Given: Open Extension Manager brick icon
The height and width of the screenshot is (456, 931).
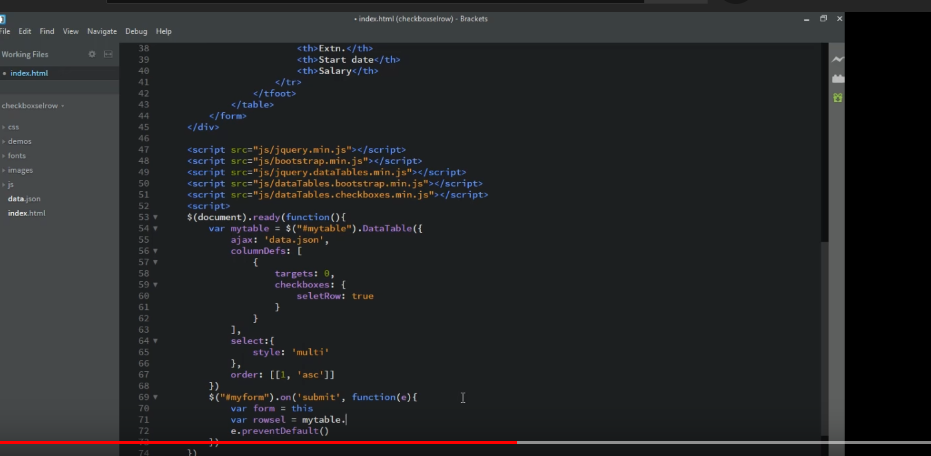Looking at the screenshot, I should (837, 78).
